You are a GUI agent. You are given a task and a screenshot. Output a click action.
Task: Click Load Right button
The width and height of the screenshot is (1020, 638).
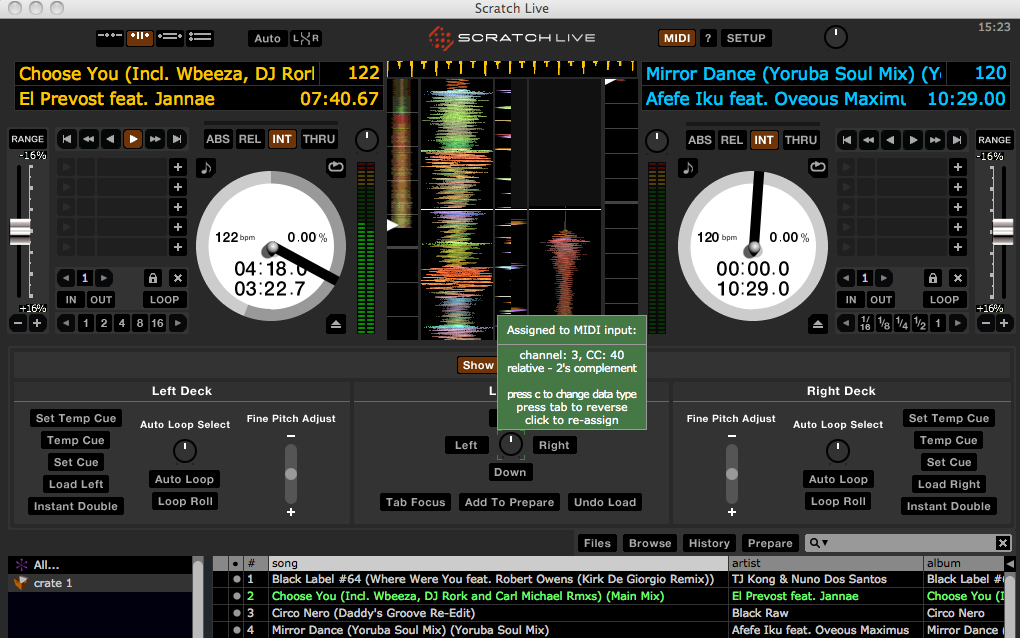click(x=948, y=484)
